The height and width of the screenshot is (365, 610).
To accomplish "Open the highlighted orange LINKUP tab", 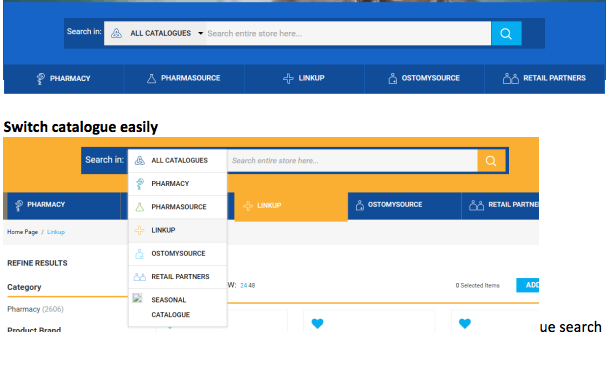I will tap(291, 206).
